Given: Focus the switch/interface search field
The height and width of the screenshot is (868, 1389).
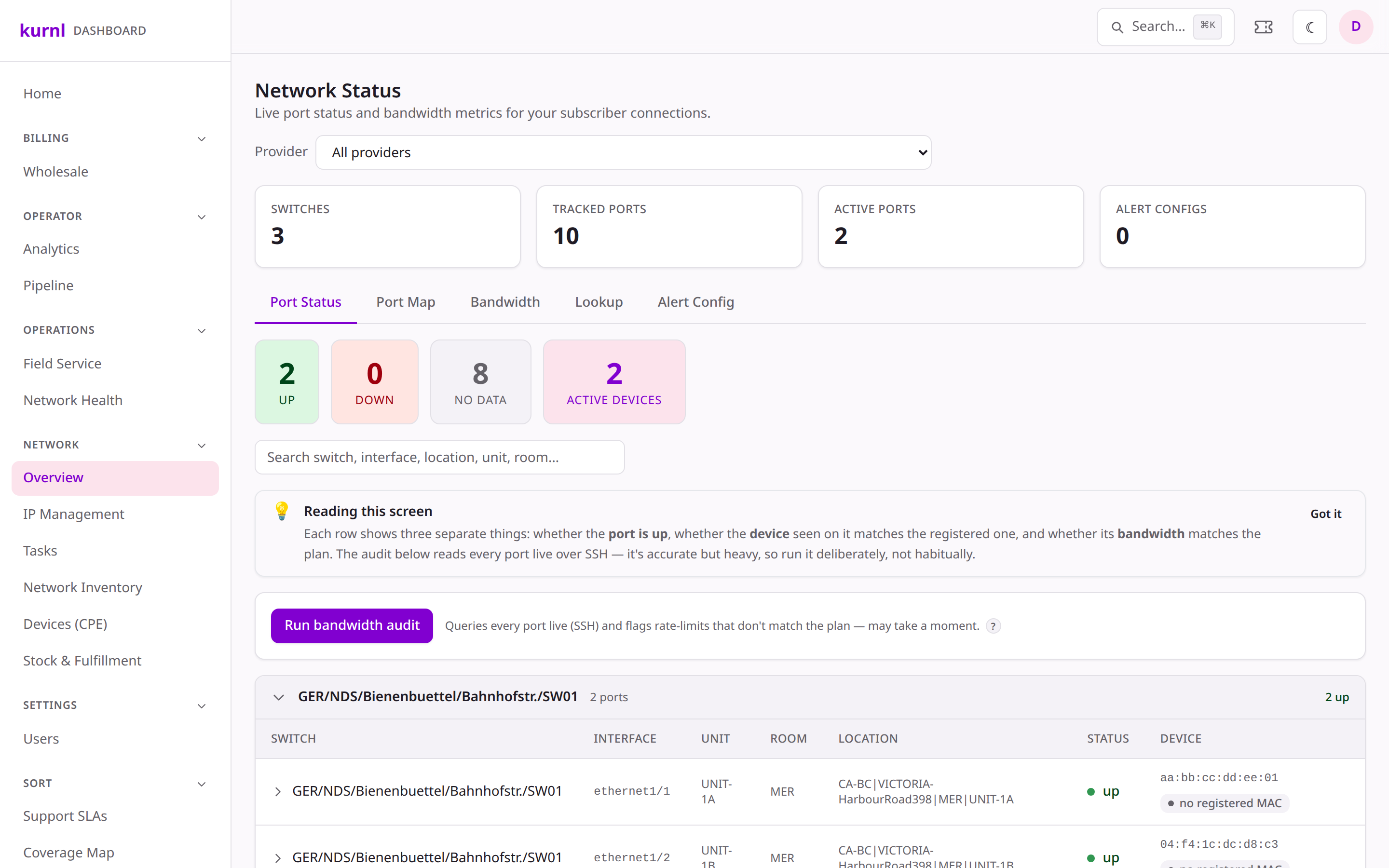Looking at the screenshot, I should click(x=440, y=457).
